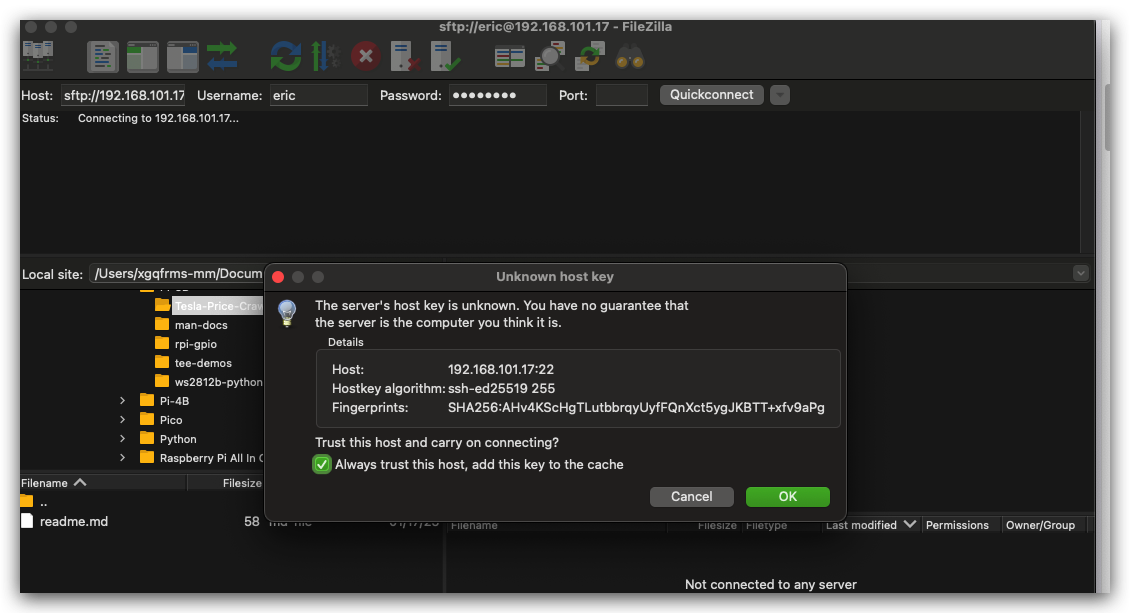Click the lightbulb icon in the dialog
This screenshot has width=1130, height=613.
pos(288,313)
